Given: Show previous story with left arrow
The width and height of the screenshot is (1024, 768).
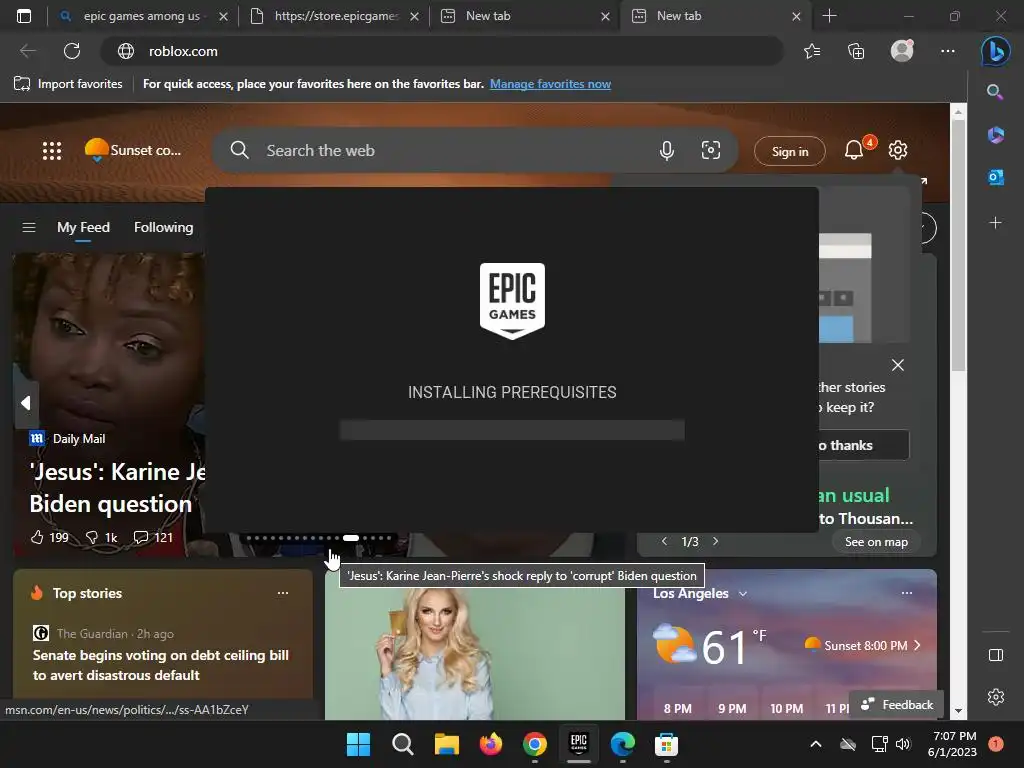Looking at the screenshot, I should [25, 403].
